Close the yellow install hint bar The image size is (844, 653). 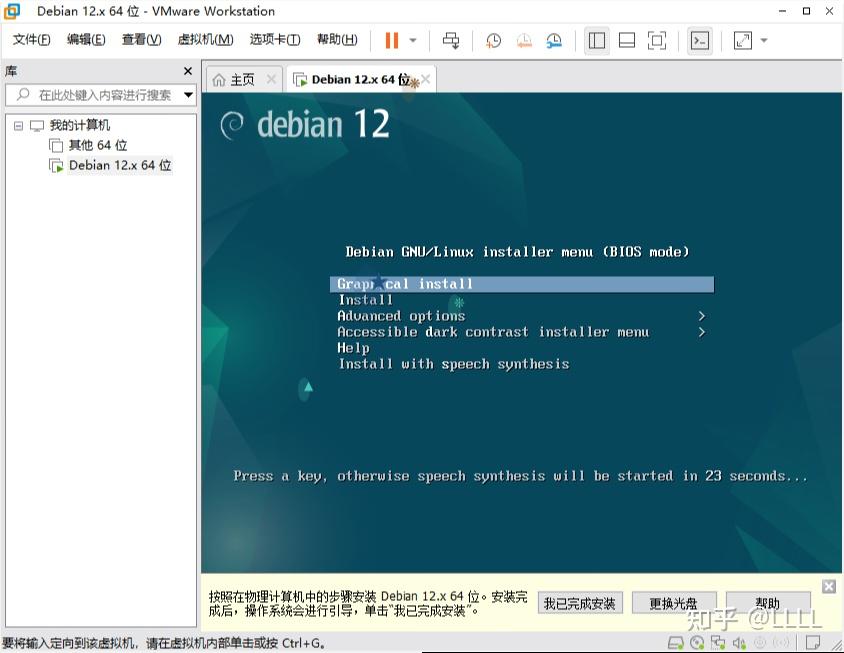coord(829,586)
